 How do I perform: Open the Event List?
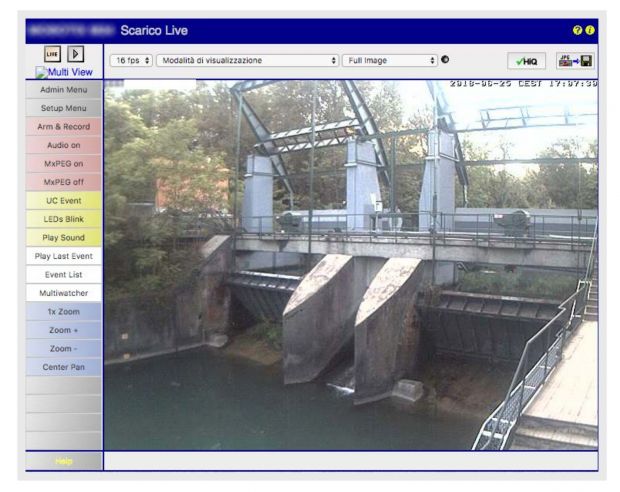[x=64, y=274]
